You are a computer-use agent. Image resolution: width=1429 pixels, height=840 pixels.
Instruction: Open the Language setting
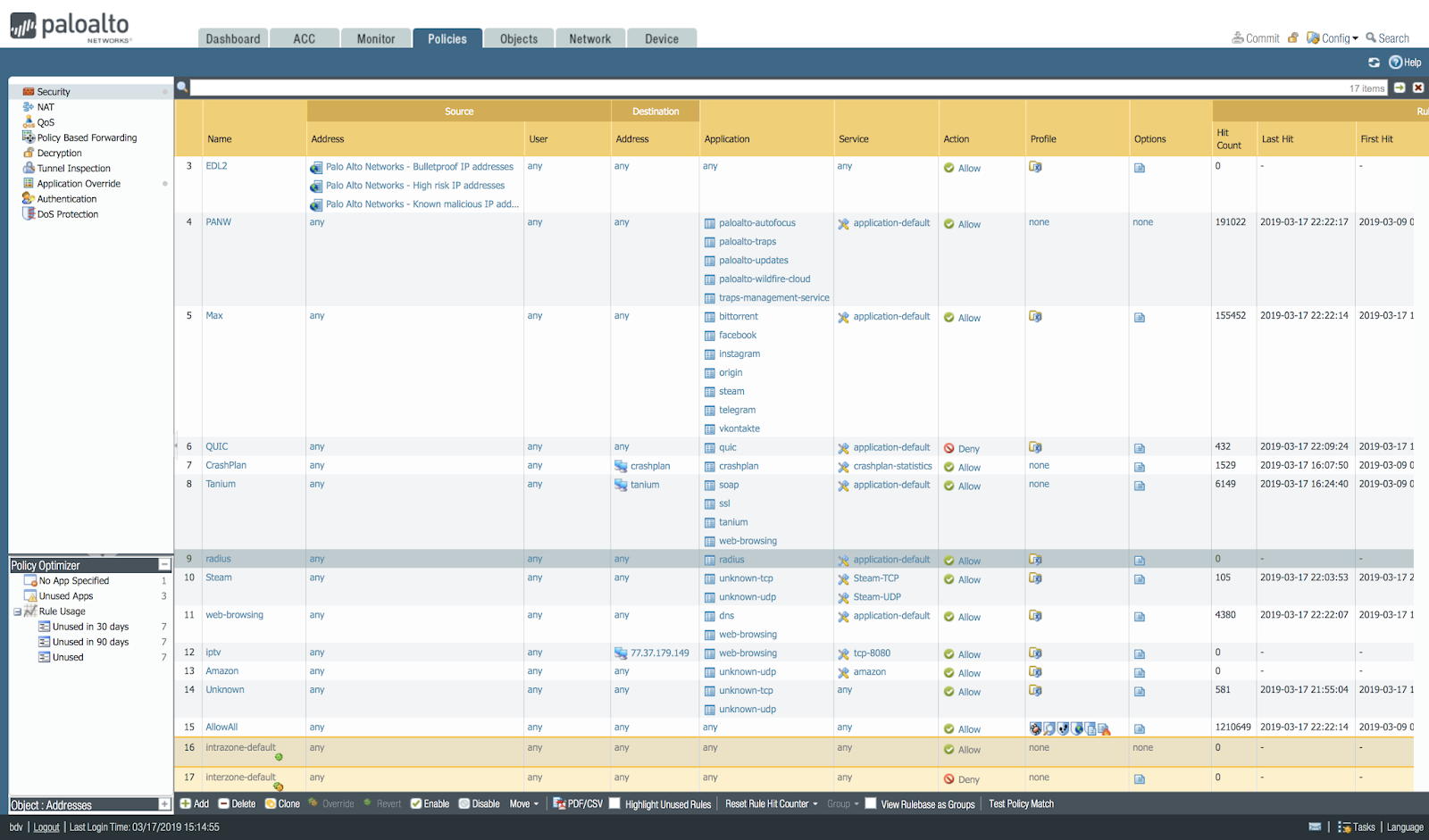pyautogui.click(x=1405, y=827)
